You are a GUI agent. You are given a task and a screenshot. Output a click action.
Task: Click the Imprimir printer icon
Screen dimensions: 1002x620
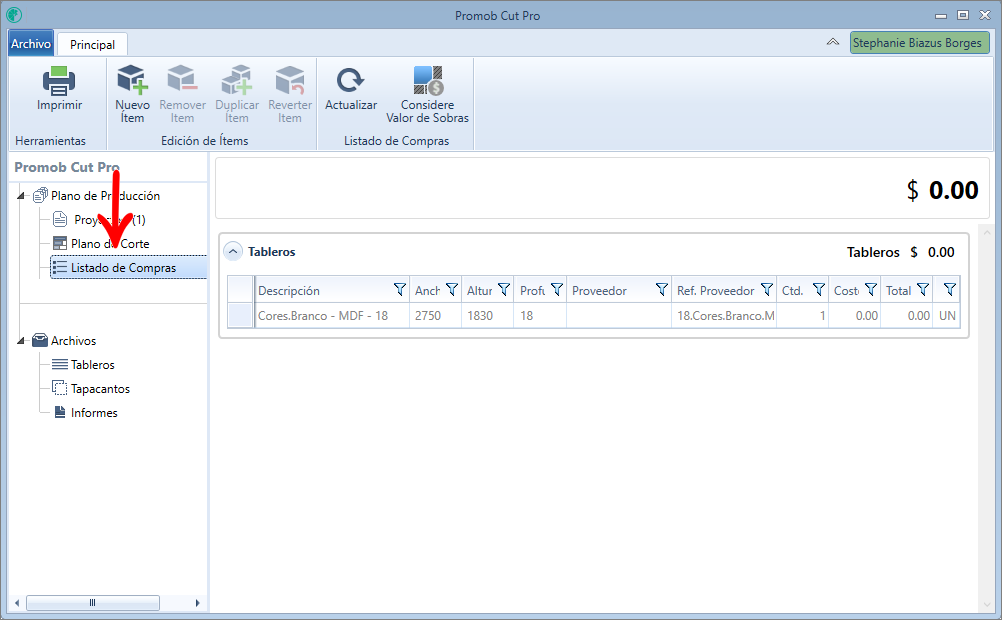(59, 81)
